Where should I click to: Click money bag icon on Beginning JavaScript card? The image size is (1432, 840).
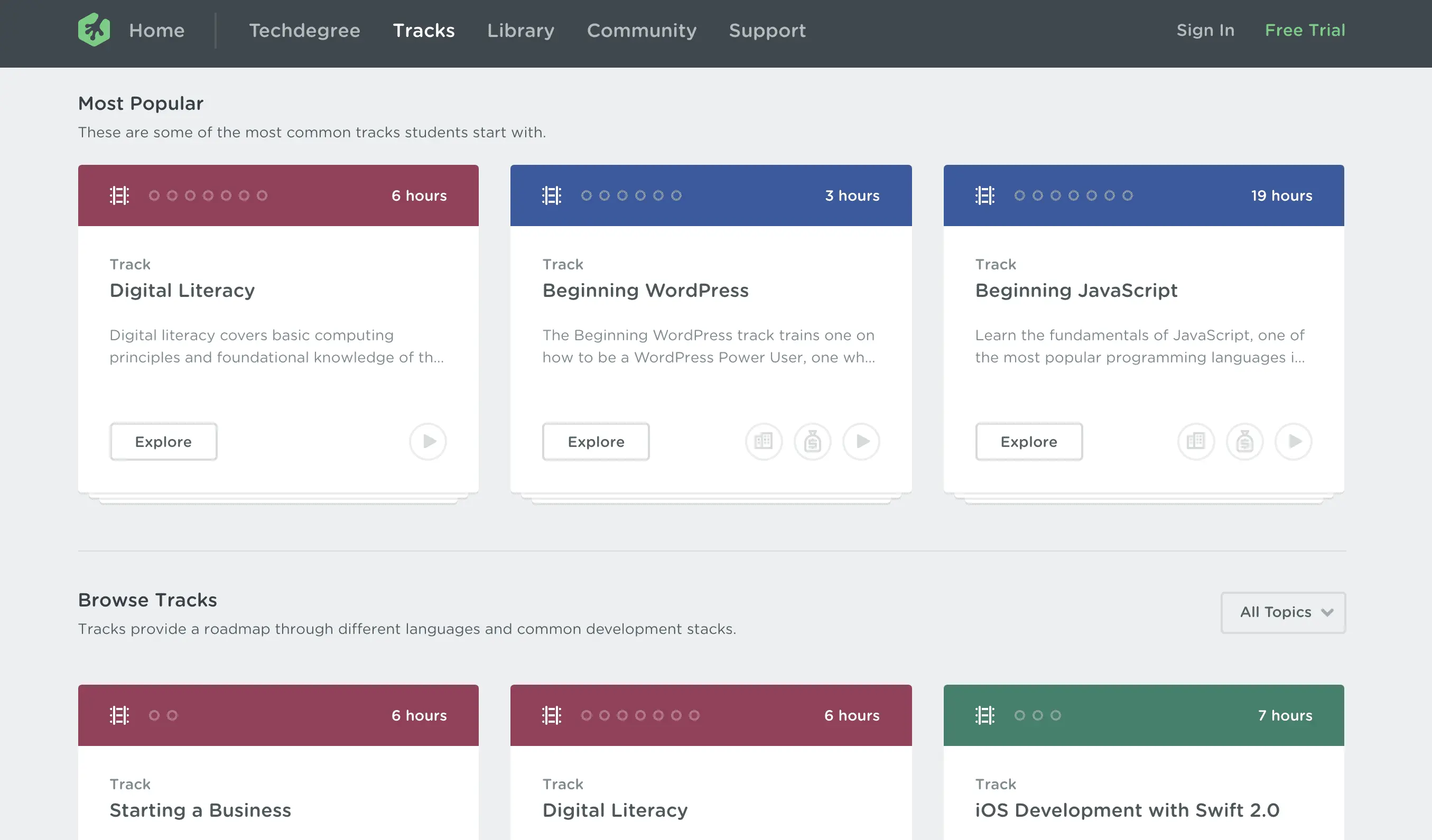(1244, 441)
